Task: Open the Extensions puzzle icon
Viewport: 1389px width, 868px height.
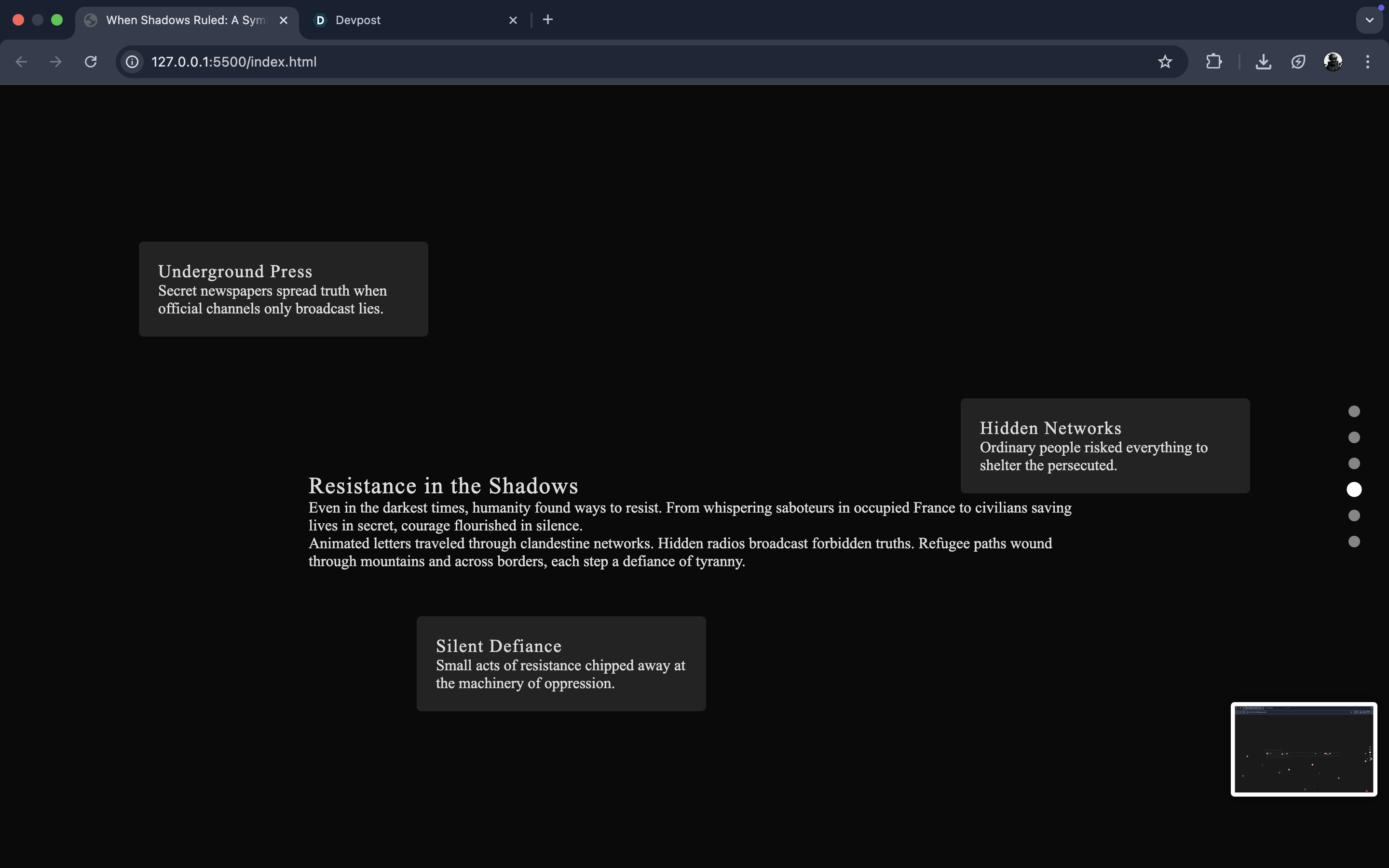Action: [1213, 62]
